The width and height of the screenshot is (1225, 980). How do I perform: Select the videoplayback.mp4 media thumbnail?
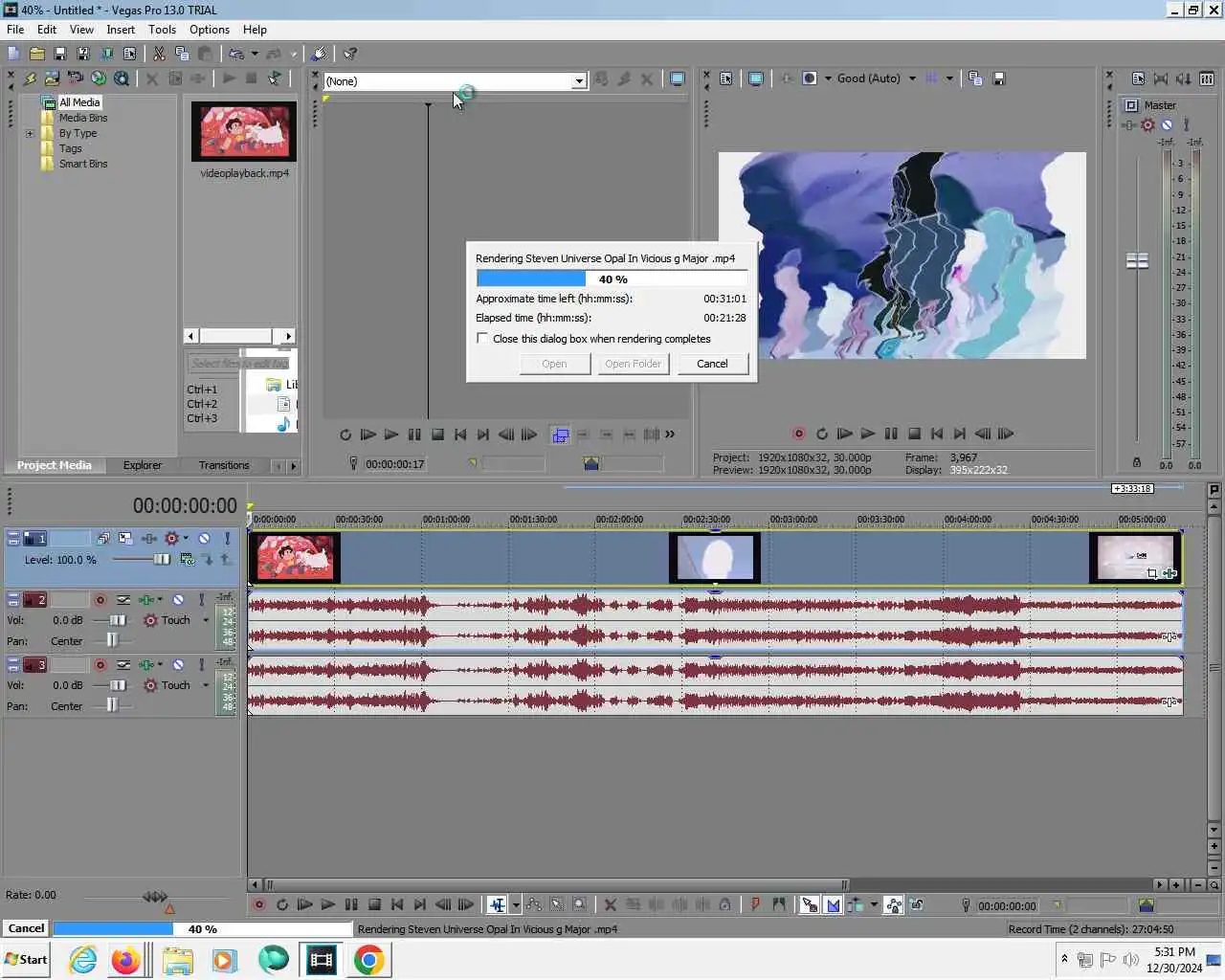[244, 132]
